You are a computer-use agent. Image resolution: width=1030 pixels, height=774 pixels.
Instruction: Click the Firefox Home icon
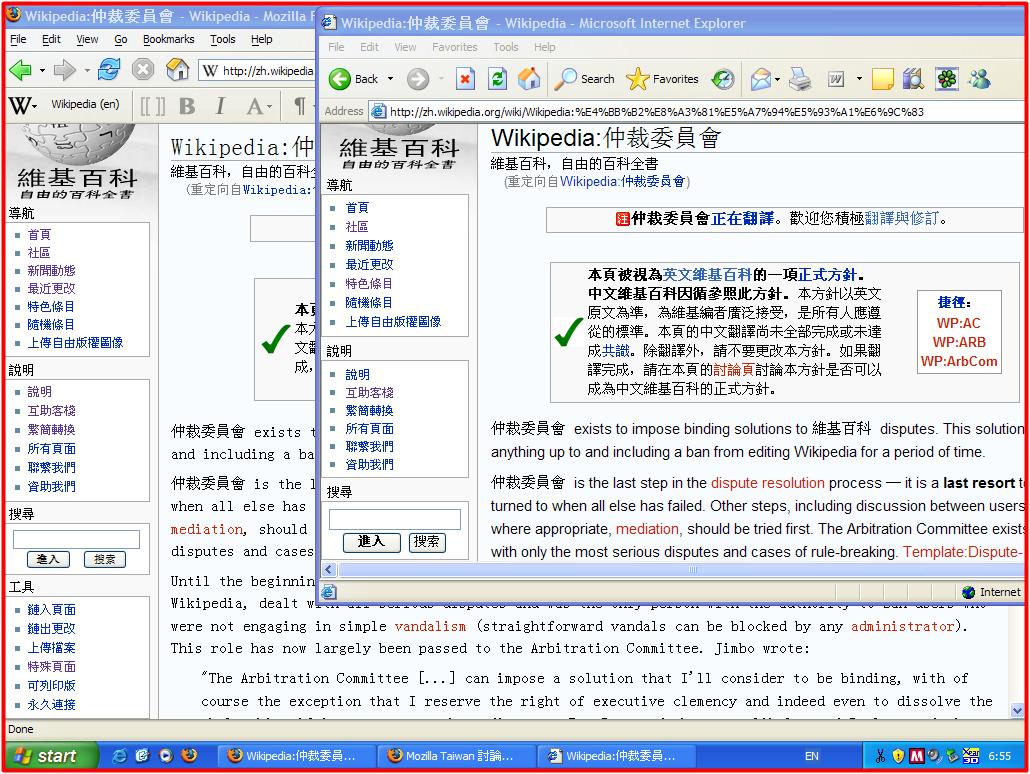(x=177, y=70)
